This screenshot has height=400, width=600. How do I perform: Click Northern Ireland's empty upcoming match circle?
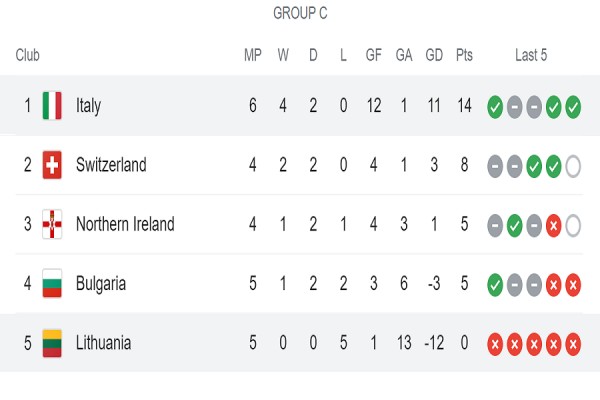click(x=573, y=225)
